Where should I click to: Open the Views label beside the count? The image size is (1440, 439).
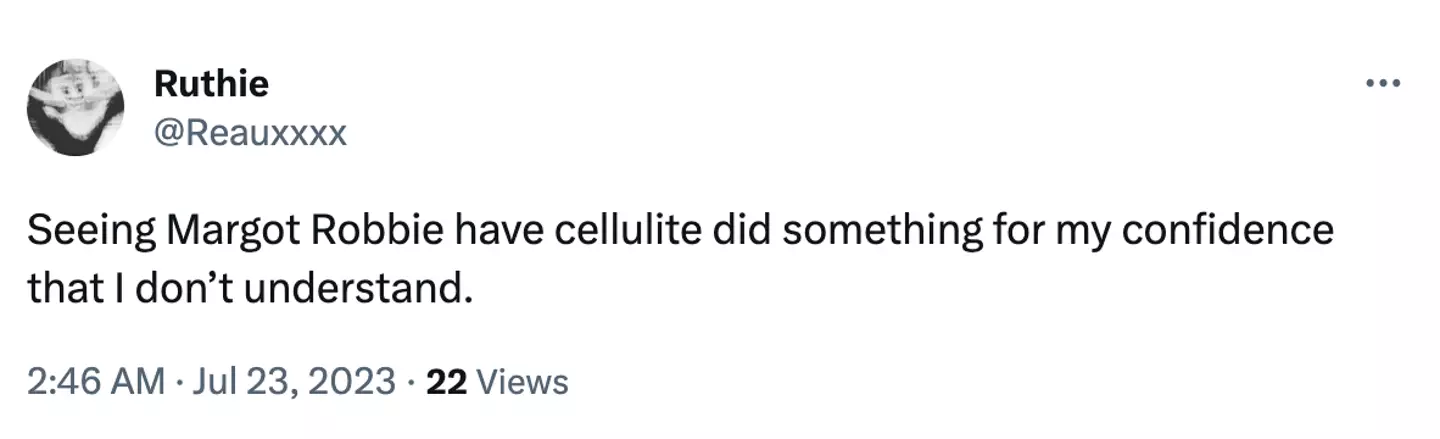point(523,382)
